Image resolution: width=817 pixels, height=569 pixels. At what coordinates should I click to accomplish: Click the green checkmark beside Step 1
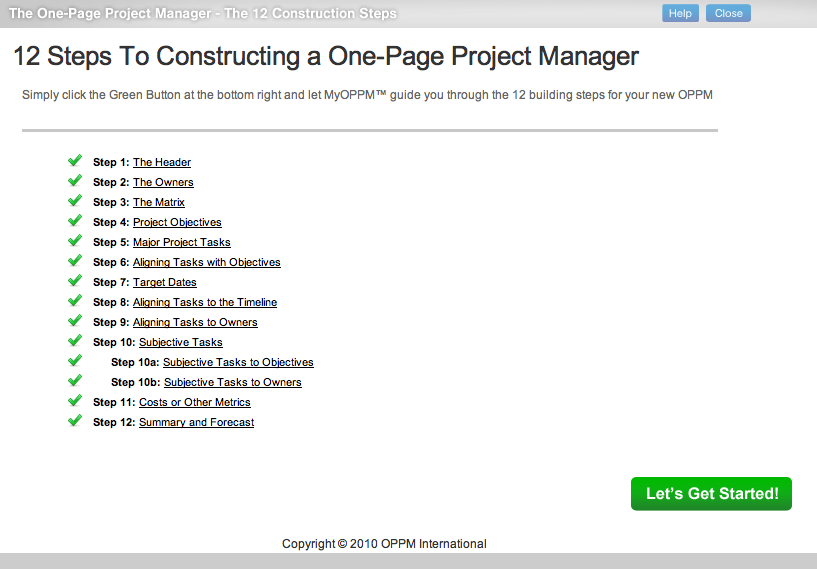click(x=75, y=160)
